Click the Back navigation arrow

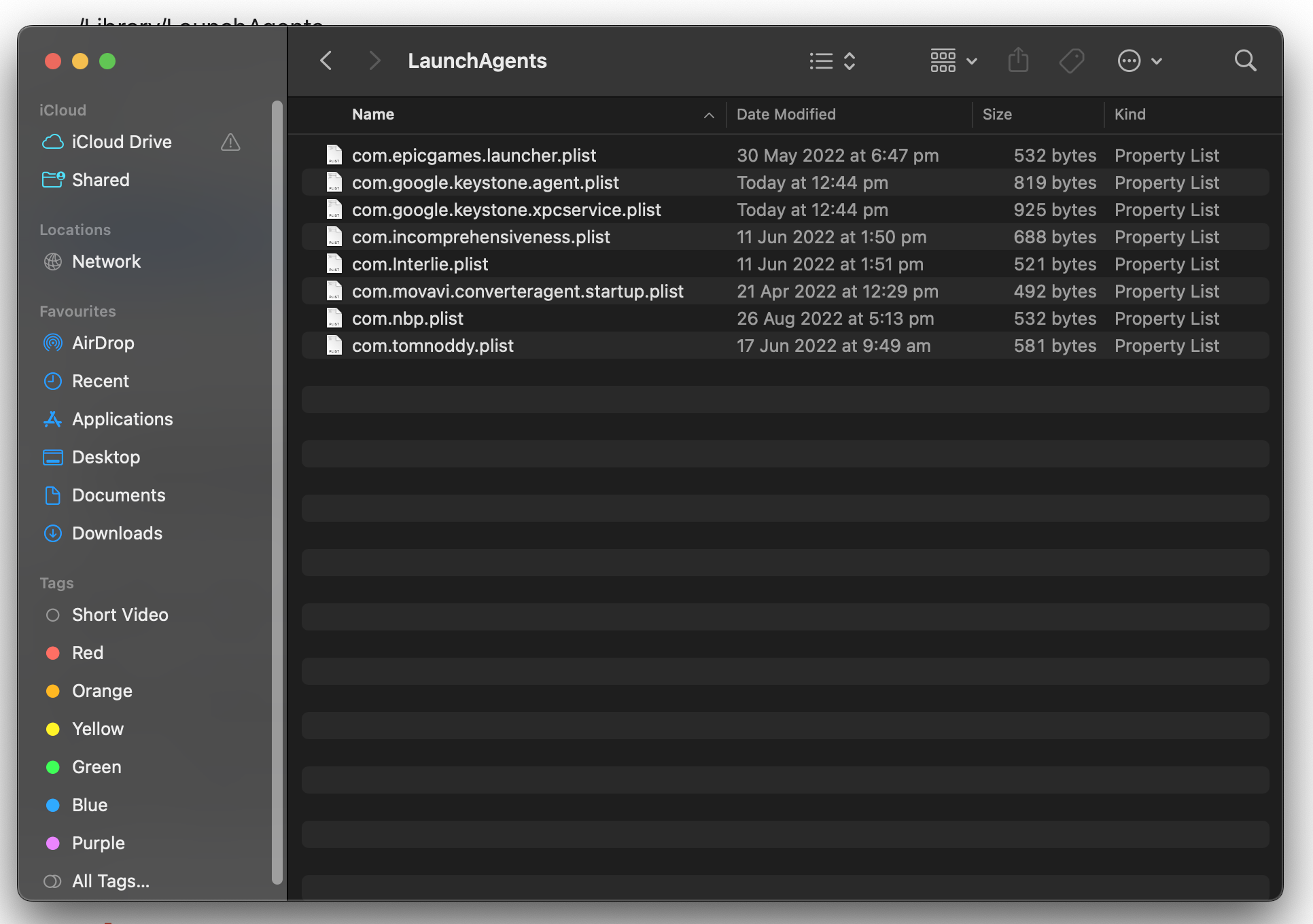click(x=326, y=60)
